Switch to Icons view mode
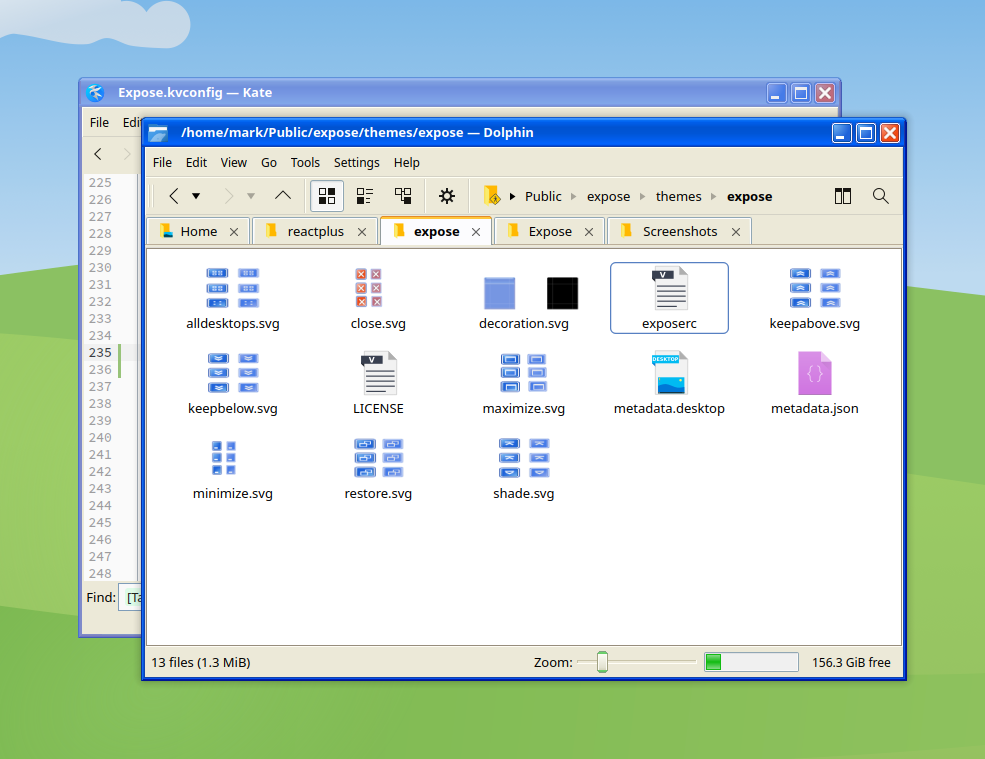Screen dimensions: 985x759 pos(327,196)
